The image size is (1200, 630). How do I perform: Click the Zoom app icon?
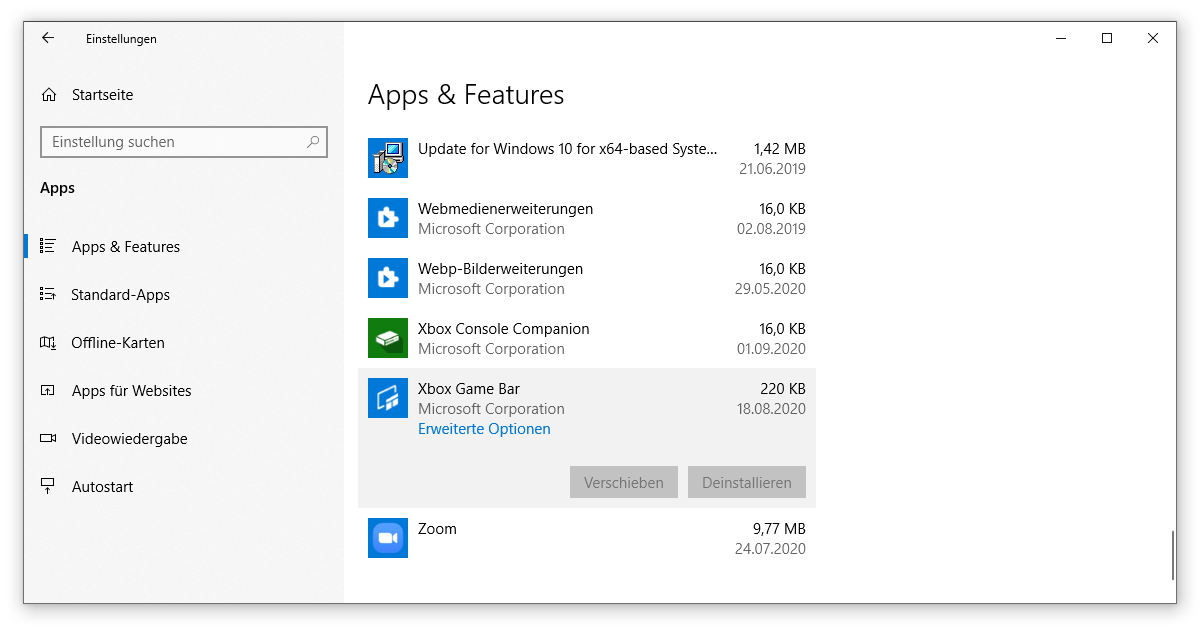(x=387, y=538)
